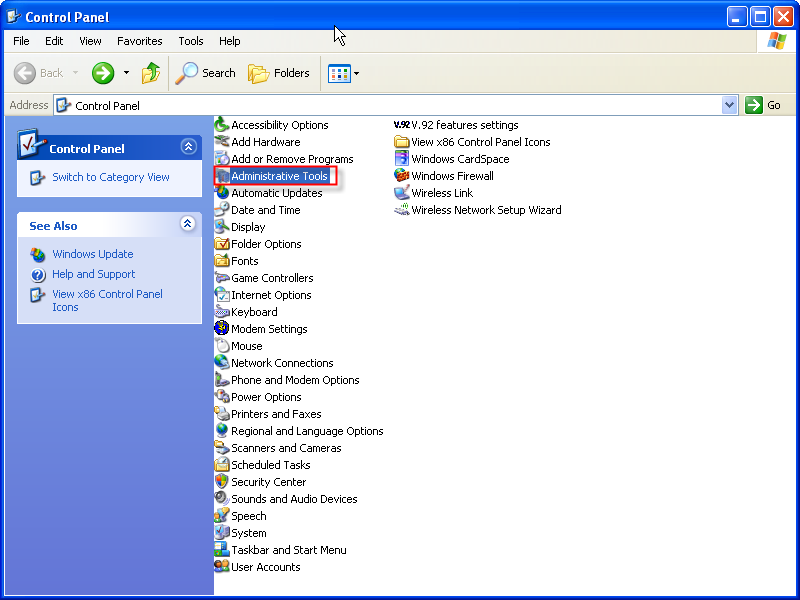Open the Windows Update link

[92, 254]
